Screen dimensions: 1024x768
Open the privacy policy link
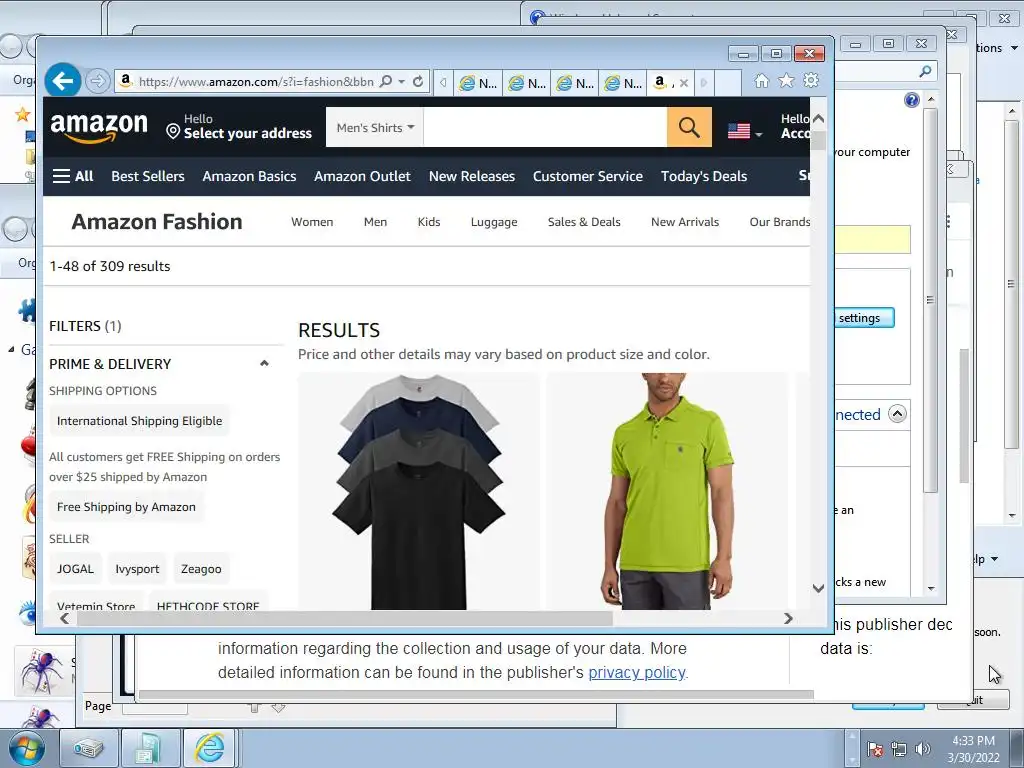(x=637, y=673)
